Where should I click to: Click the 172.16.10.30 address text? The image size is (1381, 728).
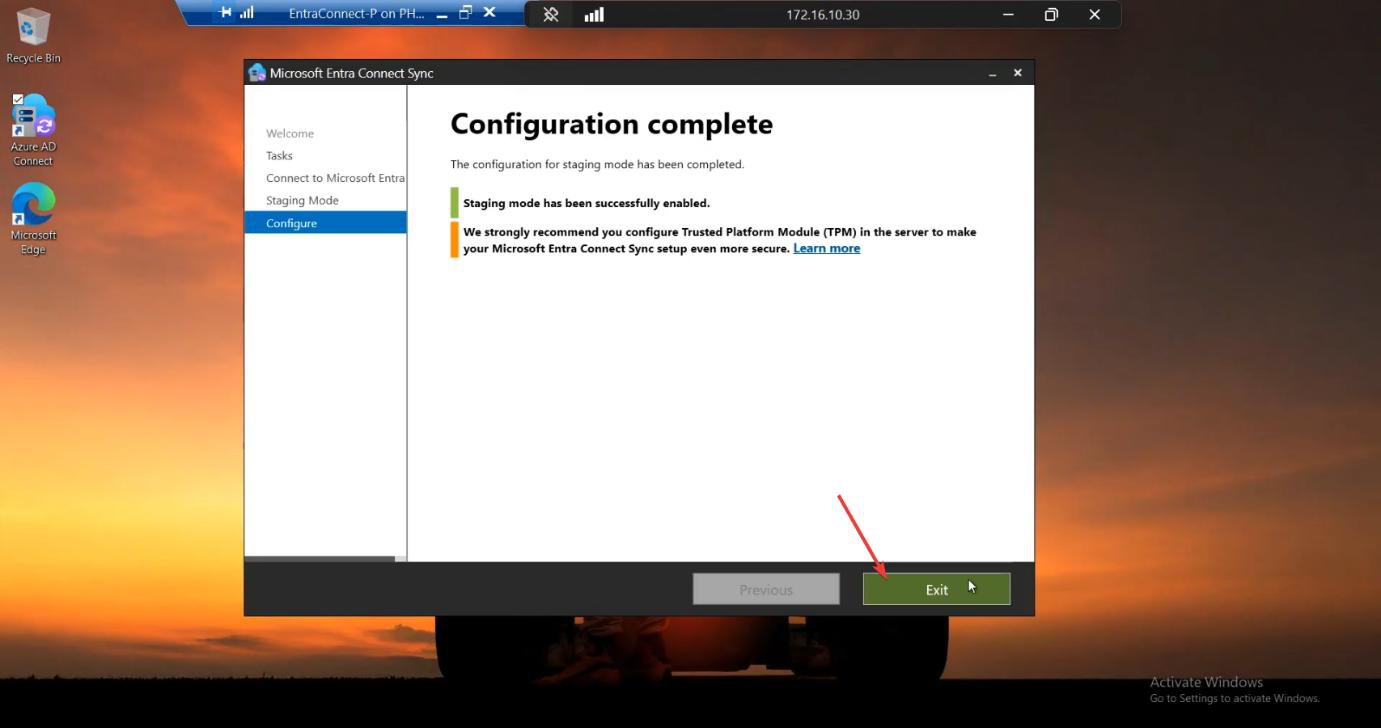coord(822,14)
